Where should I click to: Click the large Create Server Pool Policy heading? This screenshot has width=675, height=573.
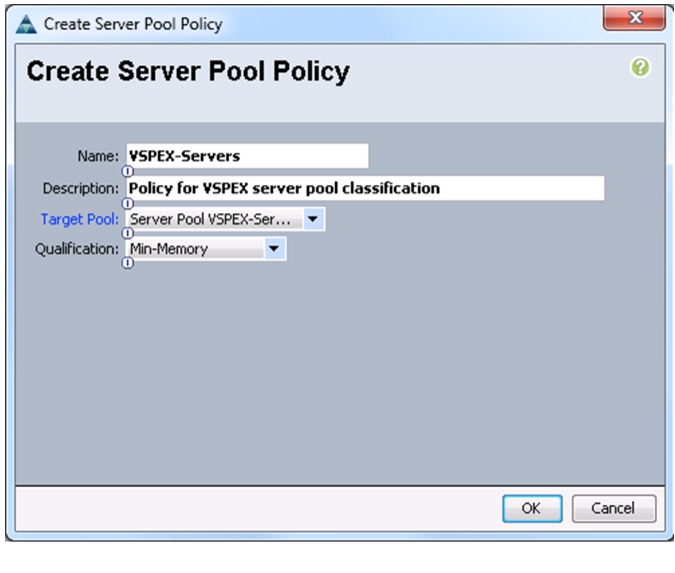(188, 71)
